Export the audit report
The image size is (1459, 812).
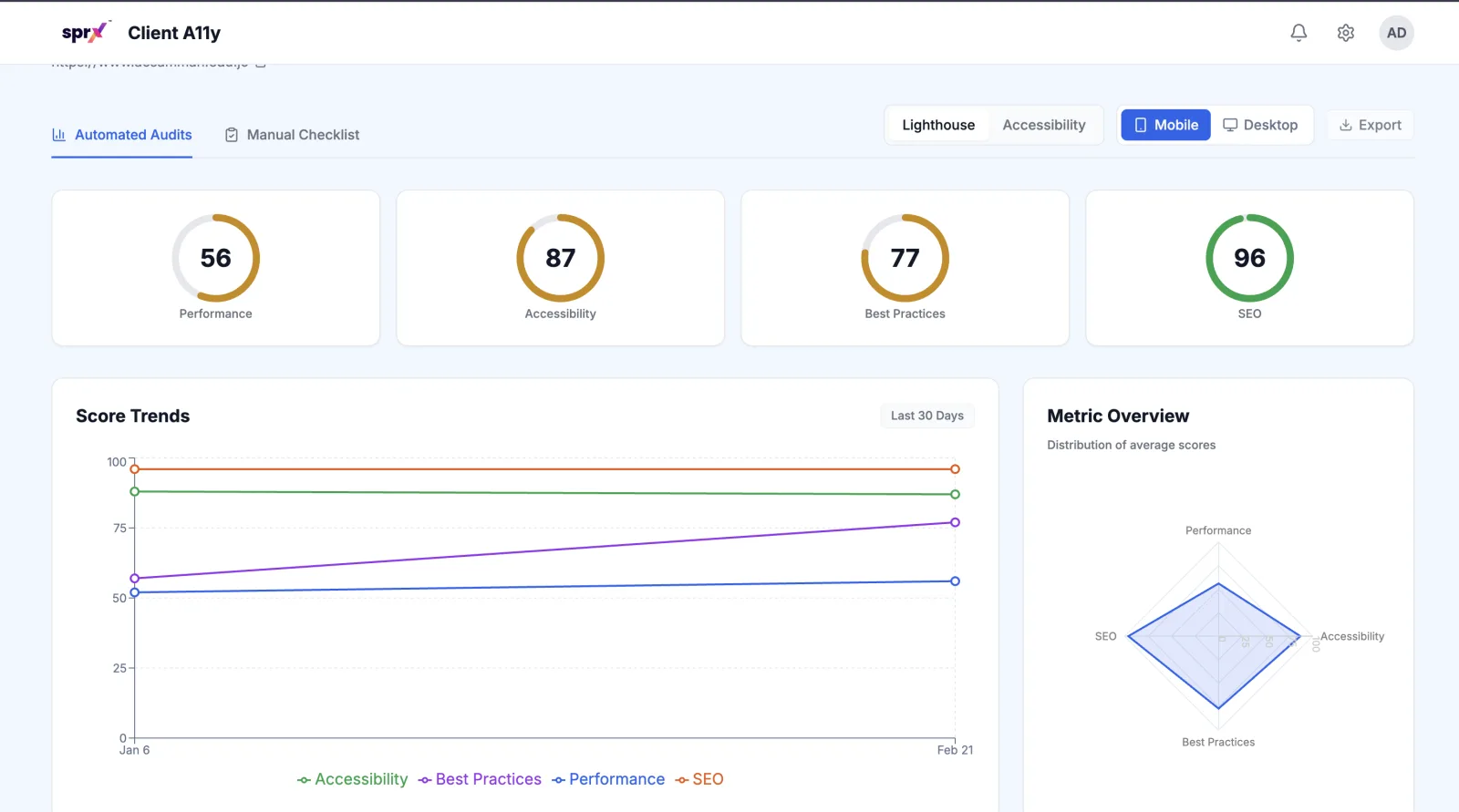1370,125
